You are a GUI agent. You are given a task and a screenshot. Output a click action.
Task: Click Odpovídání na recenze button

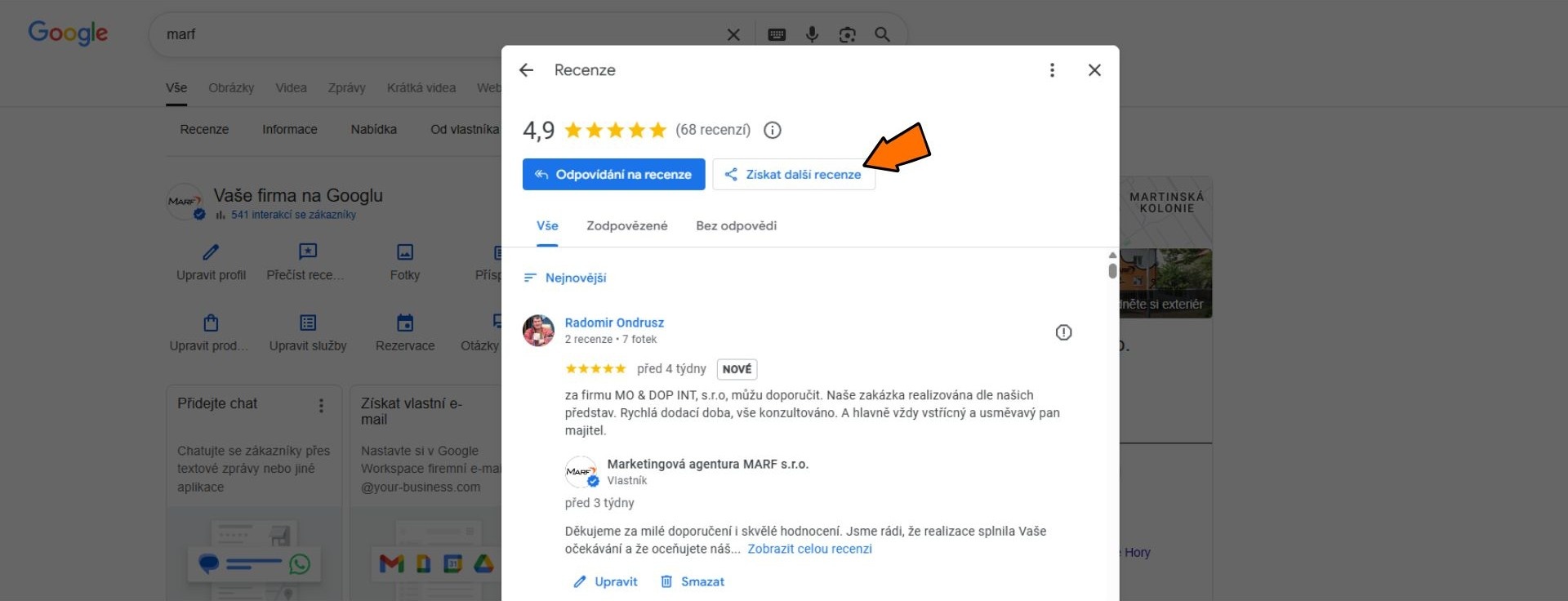click(613, 175)
